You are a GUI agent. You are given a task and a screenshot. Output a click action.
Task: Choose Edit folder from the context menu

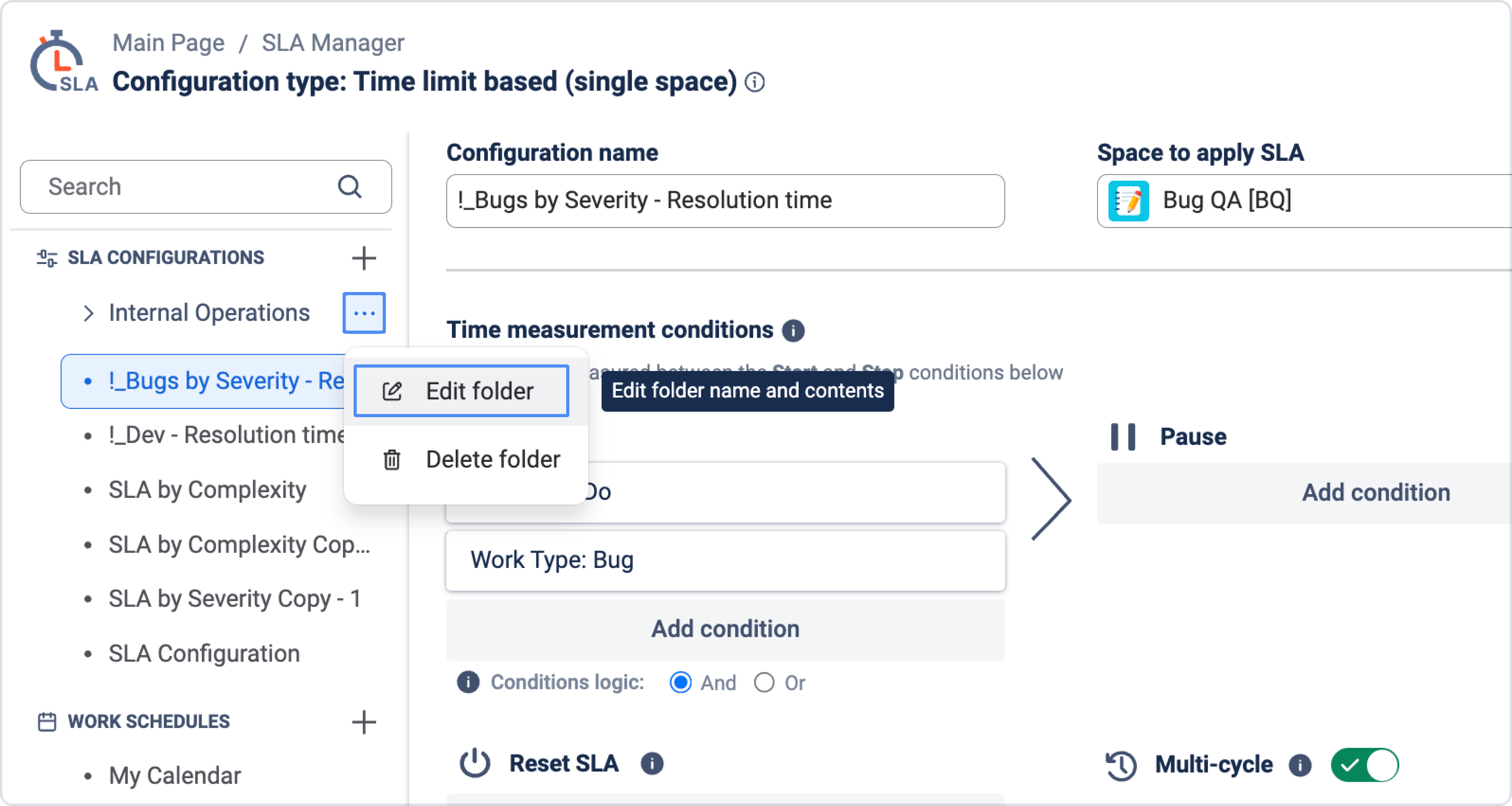click(x=461, y=391)
